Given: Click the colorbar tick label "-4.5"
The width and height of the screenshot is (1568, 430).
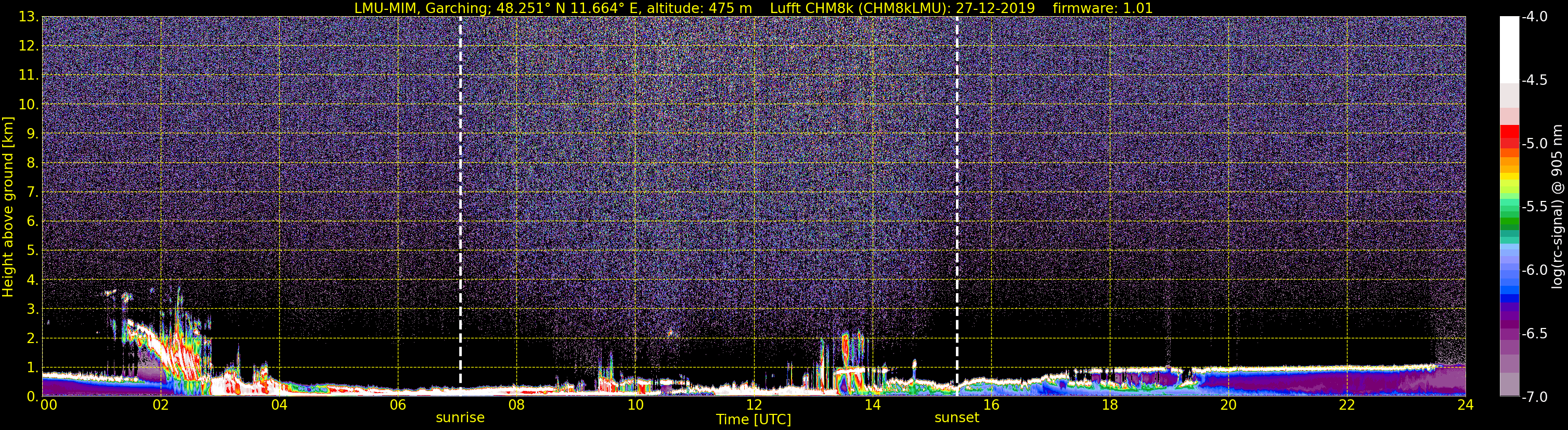Looking at the screenshot, I should tap(1534, 80).
